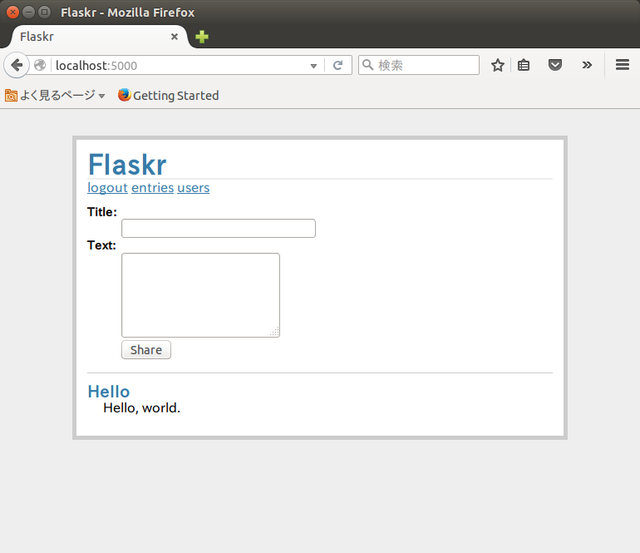Click into the Text textarea

tap(200, 295)
